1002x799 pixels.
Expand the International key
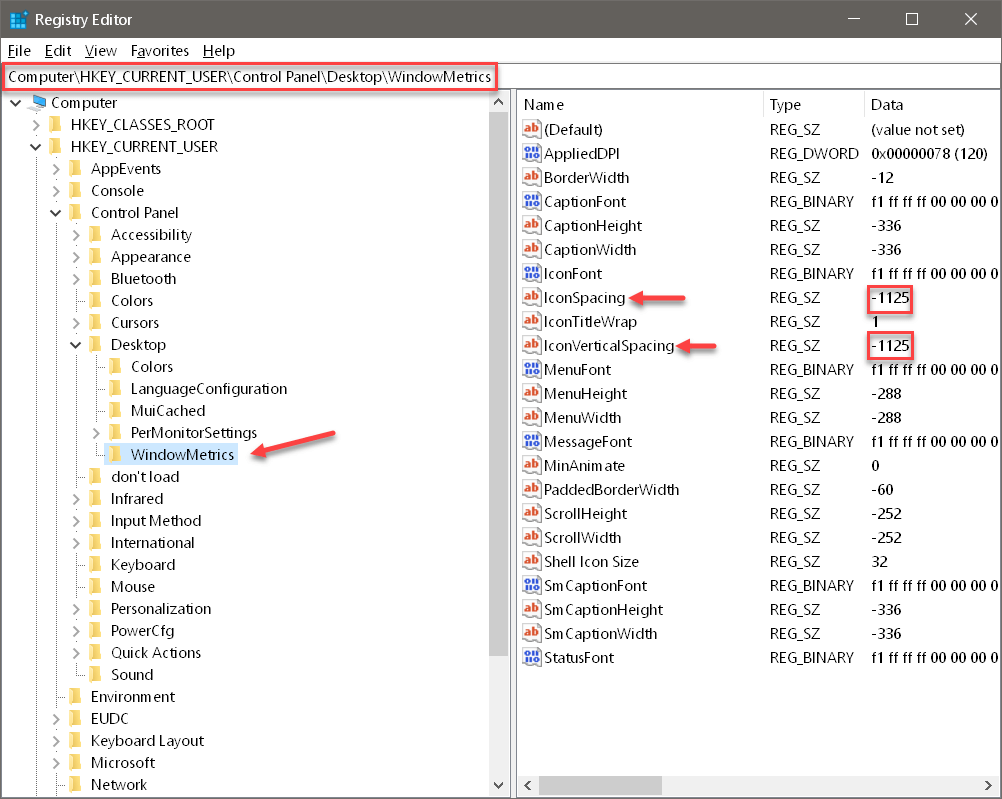(x=75, y=543)
